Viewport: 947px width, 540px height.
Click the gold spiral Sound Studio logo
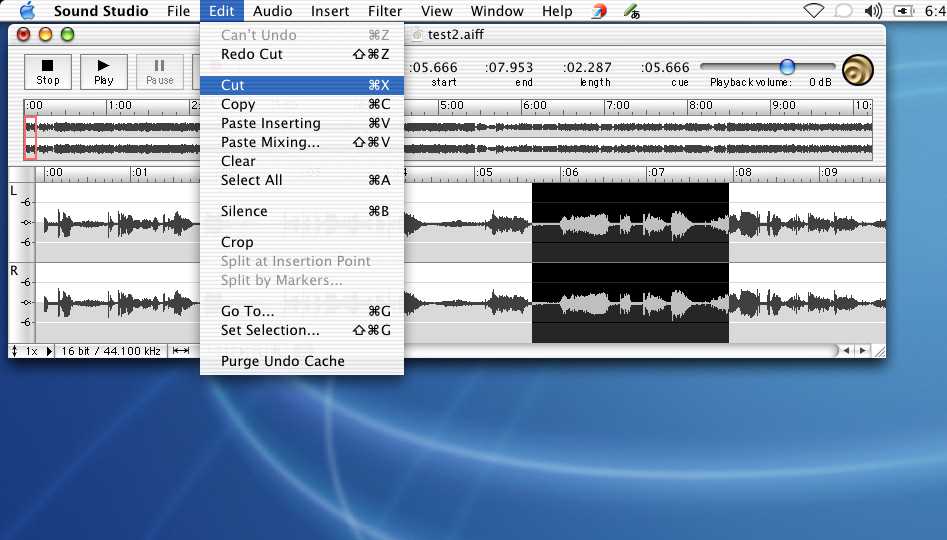[858, 69]
